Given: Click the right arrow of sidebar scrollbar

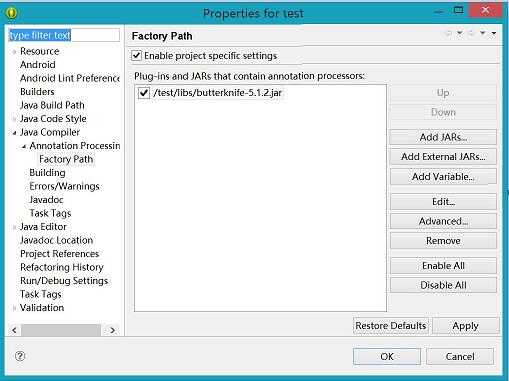Looking at the screenshot, I should tap(113, 330).
